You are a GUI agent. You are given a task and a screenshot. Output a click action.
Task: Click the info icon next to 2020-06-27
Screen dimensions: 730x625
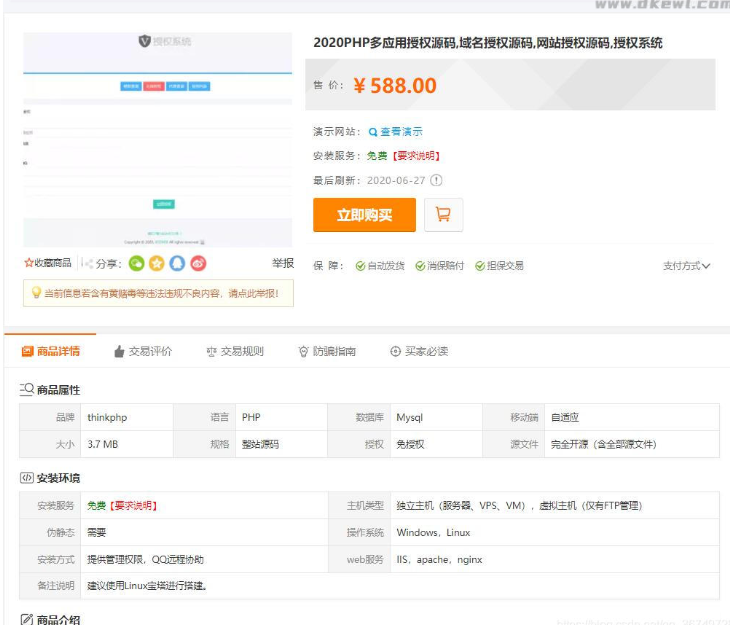pyautogui.click(x=436, y=180)
